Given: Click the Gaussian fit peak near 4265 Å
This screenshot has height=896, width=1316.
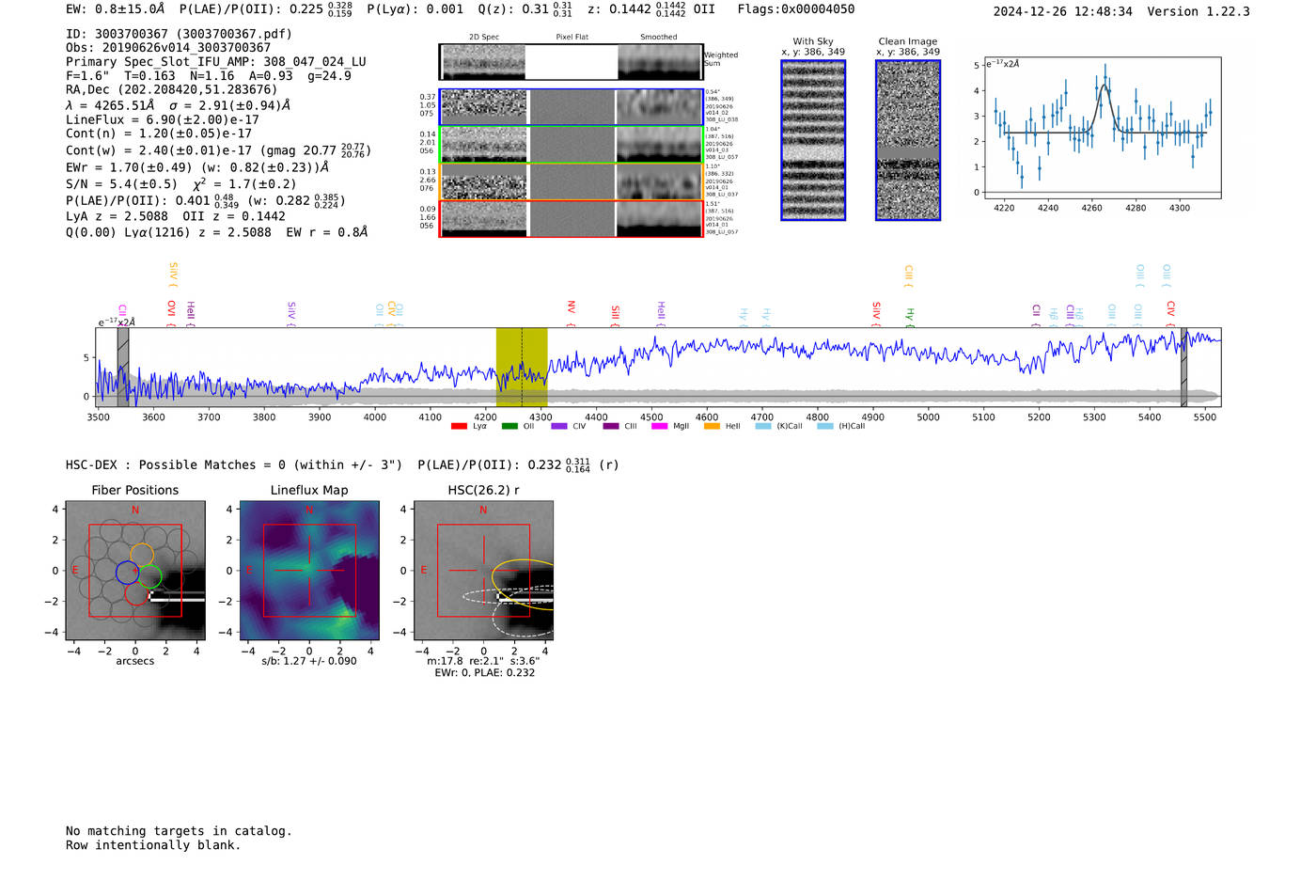Looking at the screenshot, I should coord(1104,86).
